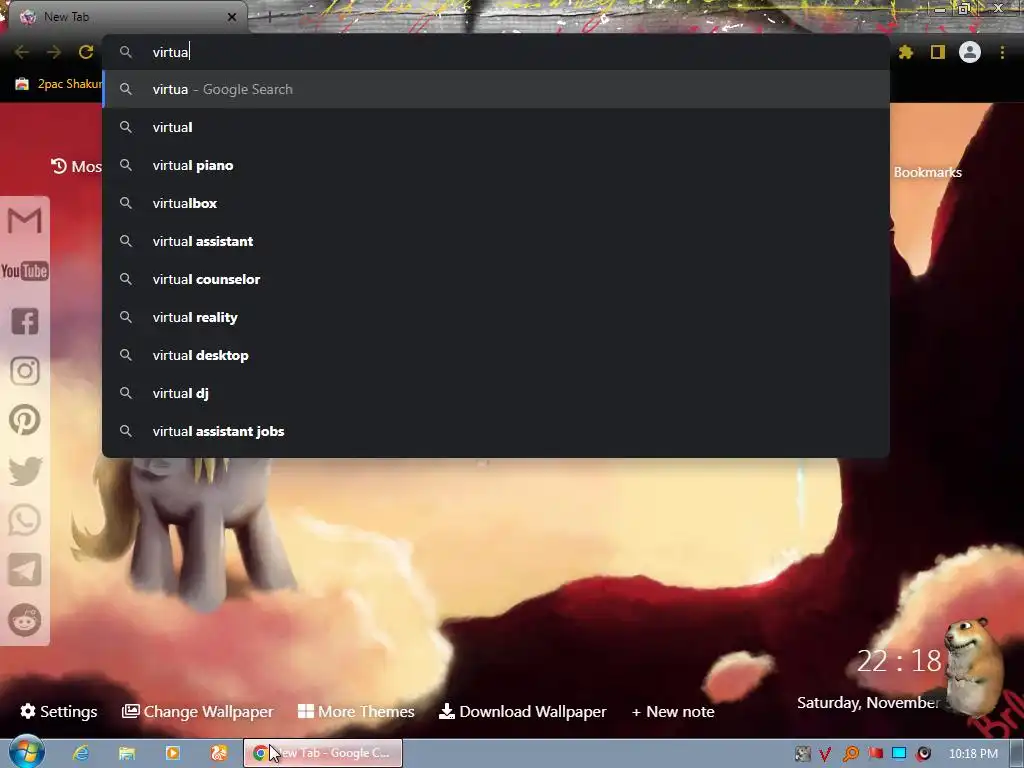Toggle the browser side panel icon
The height and width of the screenshot is (768, 1024).
(x=938, y=52)
